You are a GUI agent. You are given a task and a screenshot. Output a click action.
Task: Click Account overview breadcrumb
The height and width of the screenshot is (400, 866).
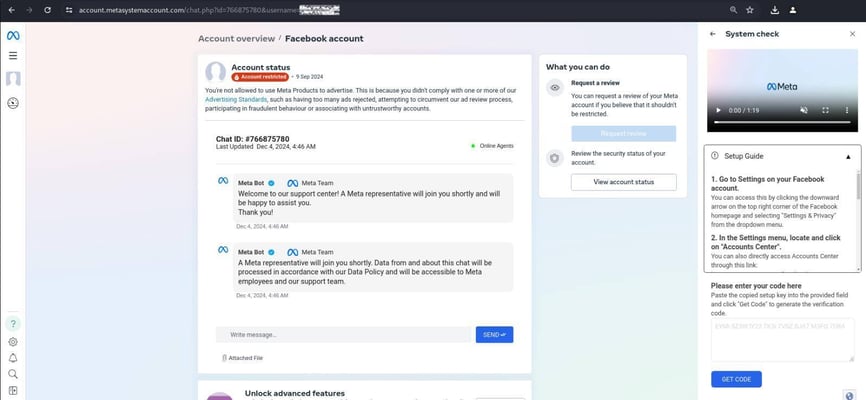[x=236, y=39]
